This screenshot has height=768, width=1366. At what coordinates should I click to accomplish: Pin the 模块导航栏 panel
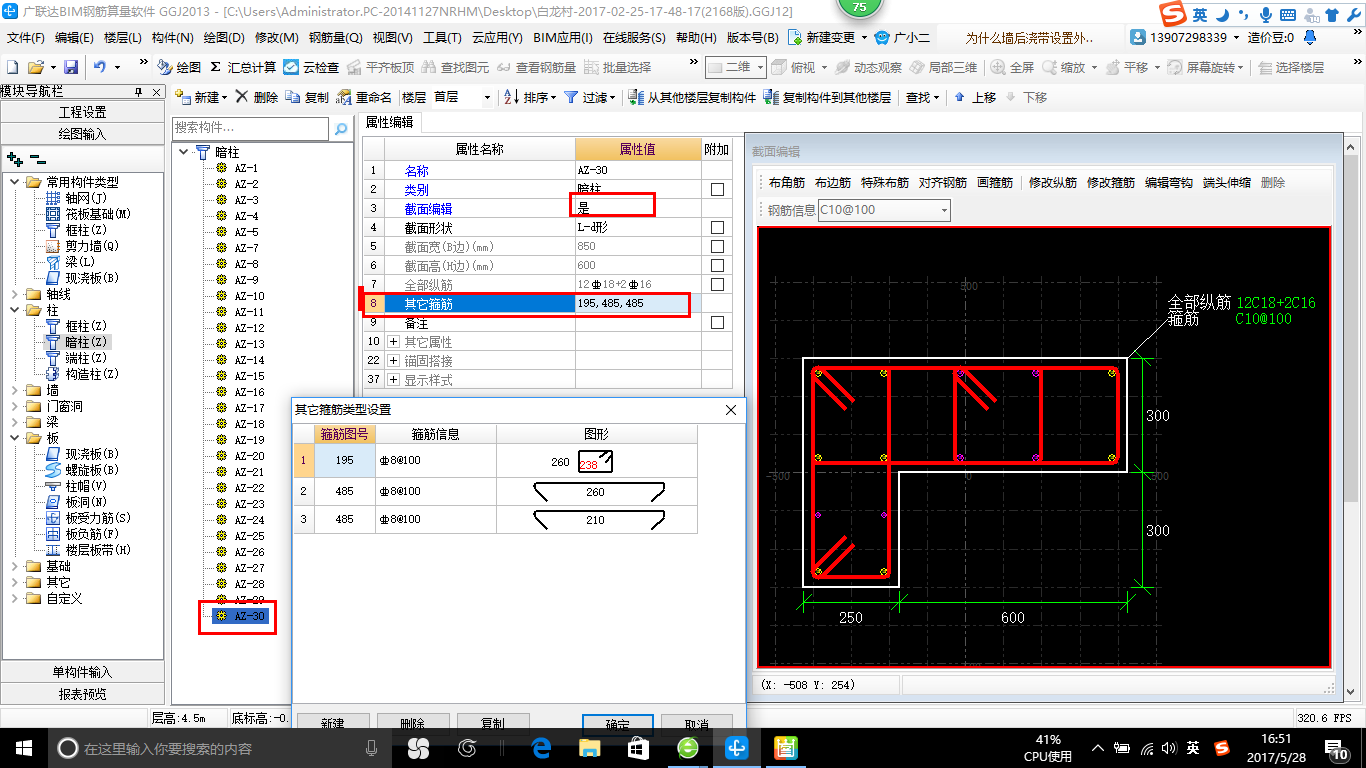click(x=139, y=91)
